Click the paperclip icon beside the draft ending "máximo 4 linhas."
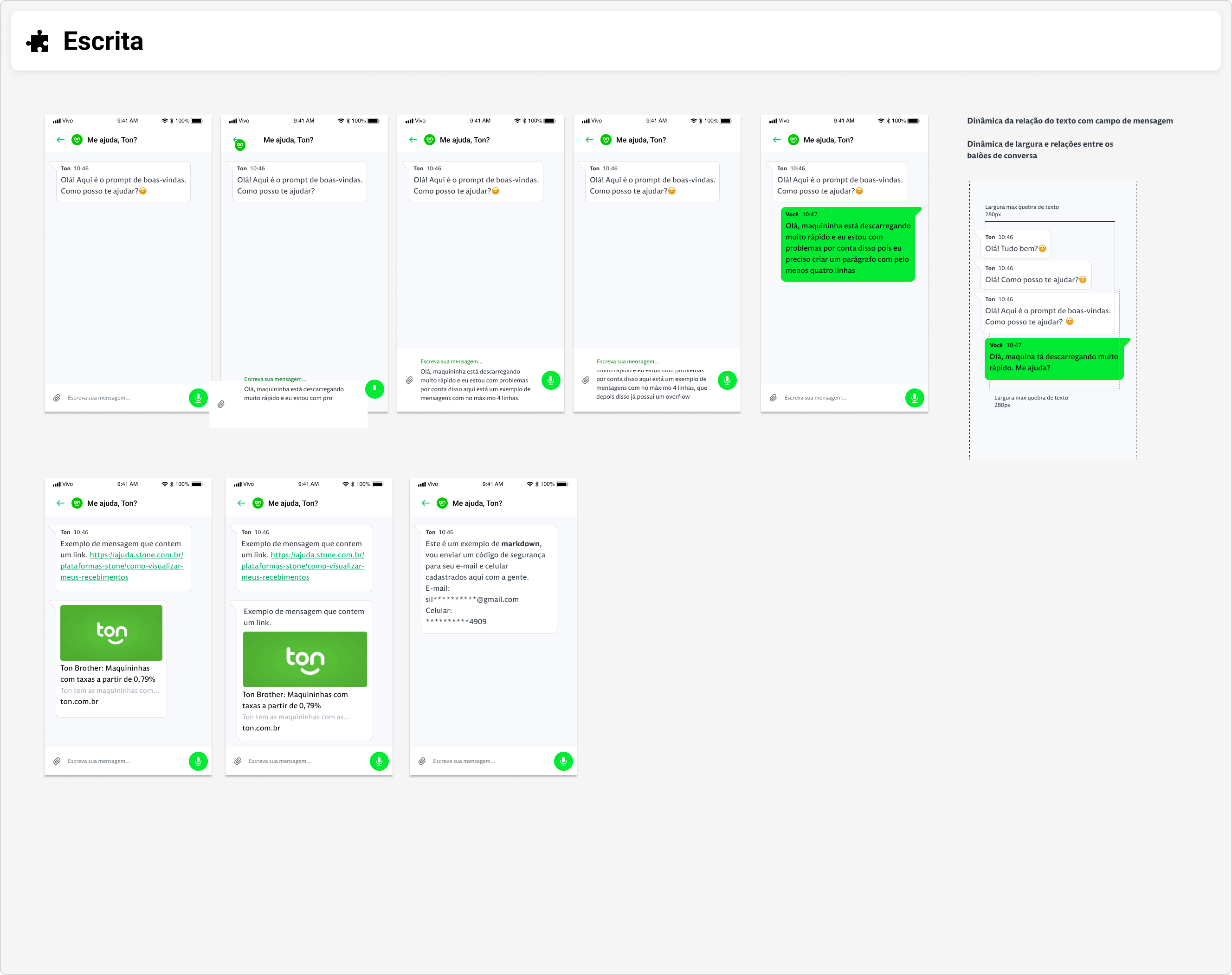Screen dimensions: 1232x975 [x=409, y=380]
